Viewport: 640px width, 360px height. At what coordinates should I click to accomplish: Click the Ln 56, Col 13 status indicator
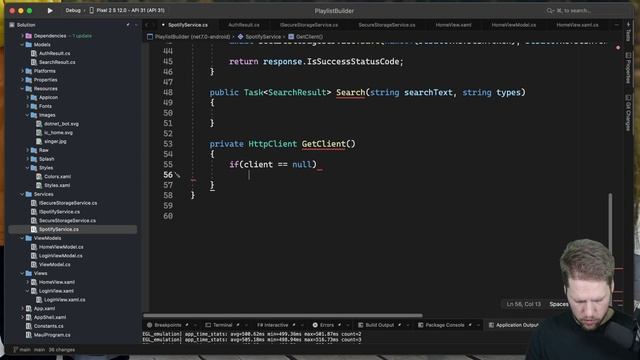(x=524, y=304)
